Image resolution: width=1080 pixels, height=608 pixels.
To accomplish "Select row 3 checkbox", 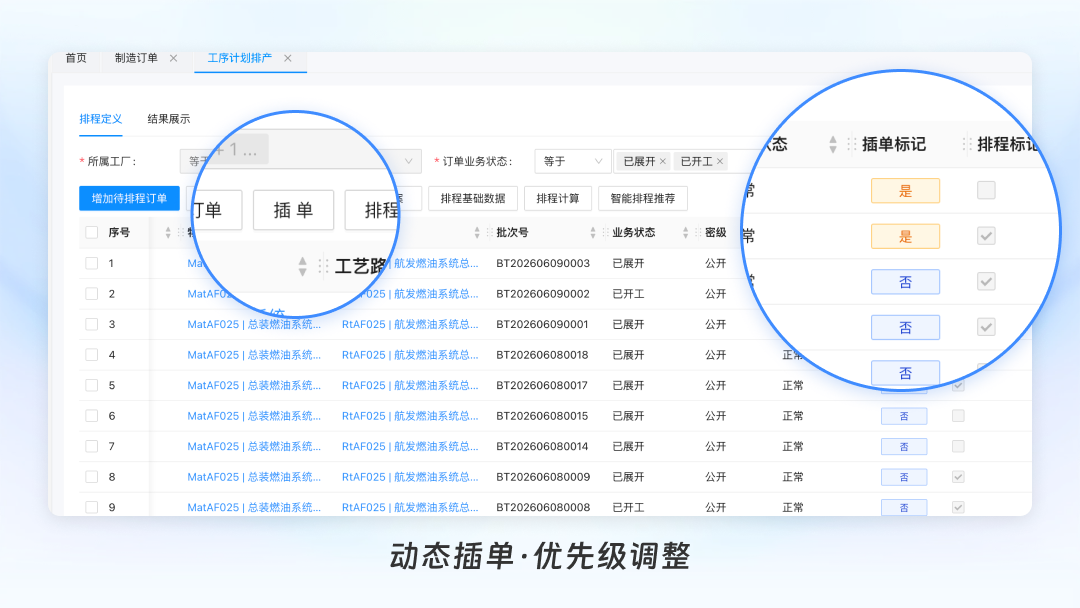I will point(92,324).
